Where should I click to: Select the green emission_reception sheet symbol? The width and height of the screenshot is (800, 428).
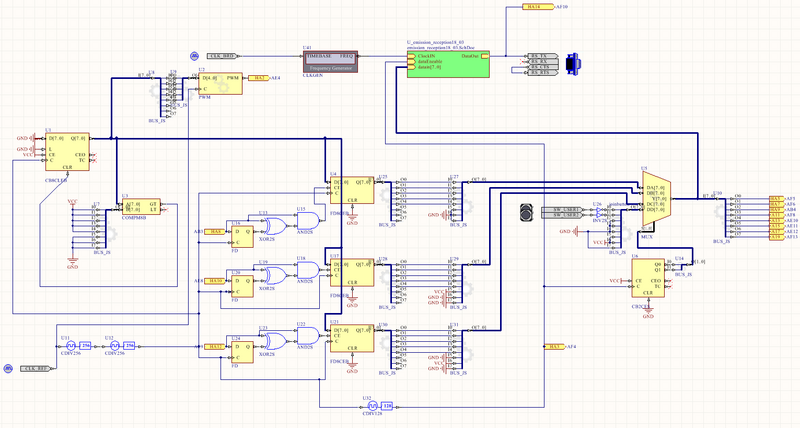pos(447,70)
